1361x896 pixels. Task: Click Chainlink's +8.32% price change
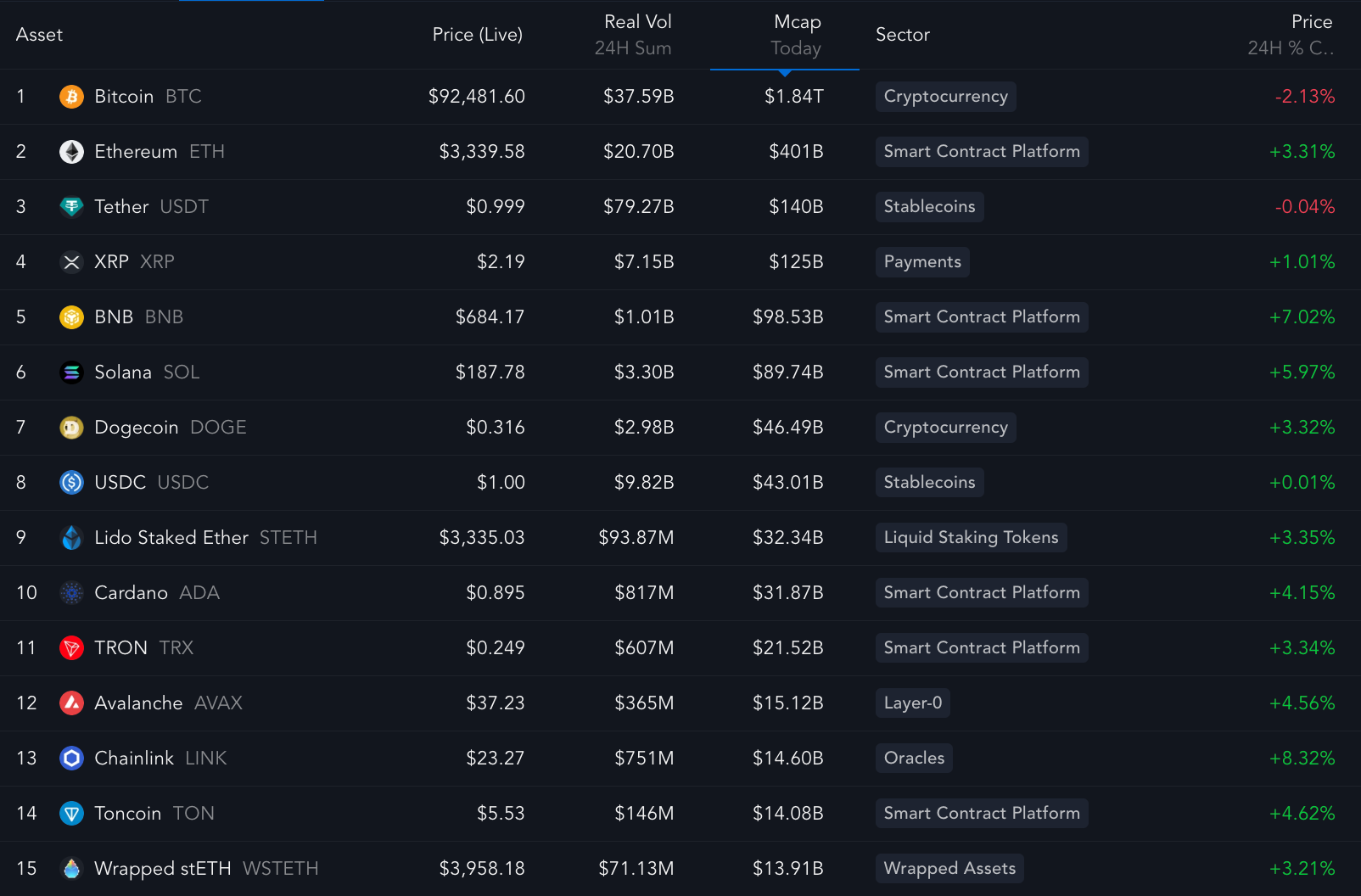point(1302,759)
